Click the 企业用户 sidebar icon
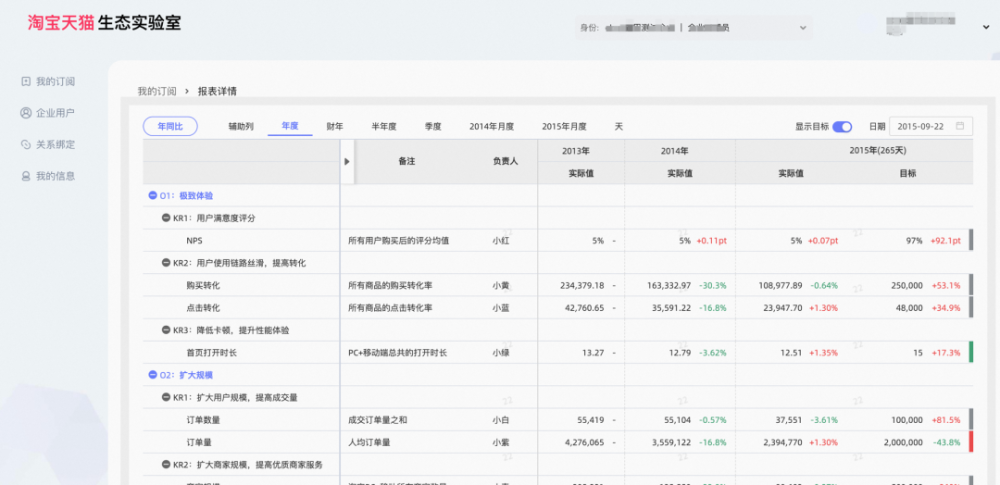 pyautogui.click(x=26, y=113)
